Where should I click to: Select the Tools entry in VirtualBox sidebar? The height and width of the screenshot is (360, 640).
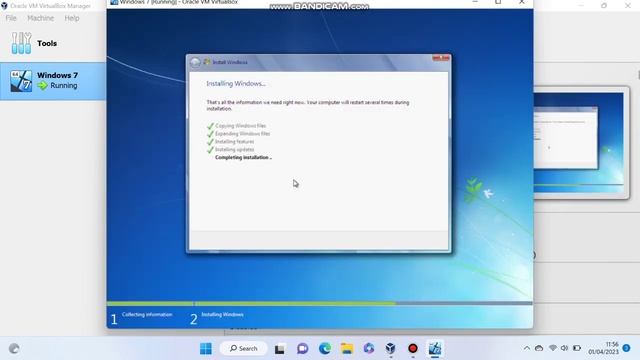(53, 43)
